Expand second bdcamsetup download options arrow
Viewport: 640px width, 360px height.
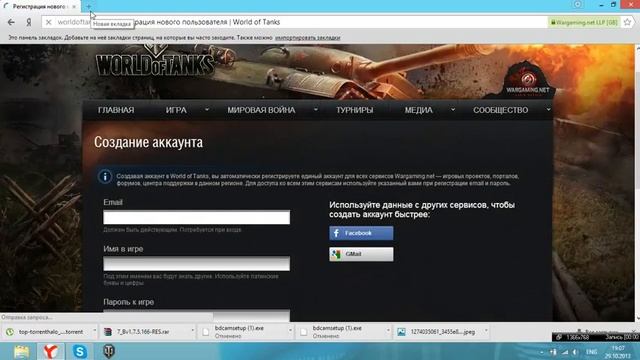(x=388, y=330)
